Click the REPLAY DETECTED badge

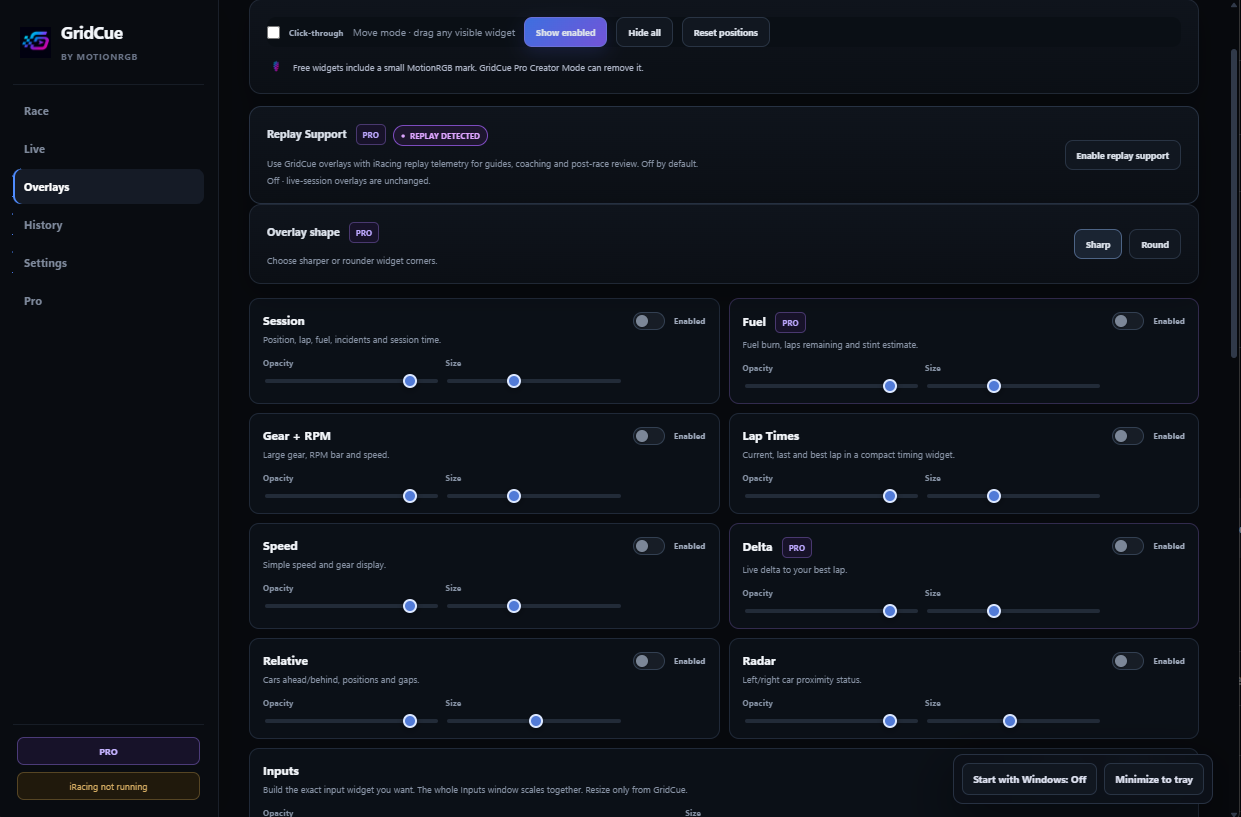tap(440, 135)
